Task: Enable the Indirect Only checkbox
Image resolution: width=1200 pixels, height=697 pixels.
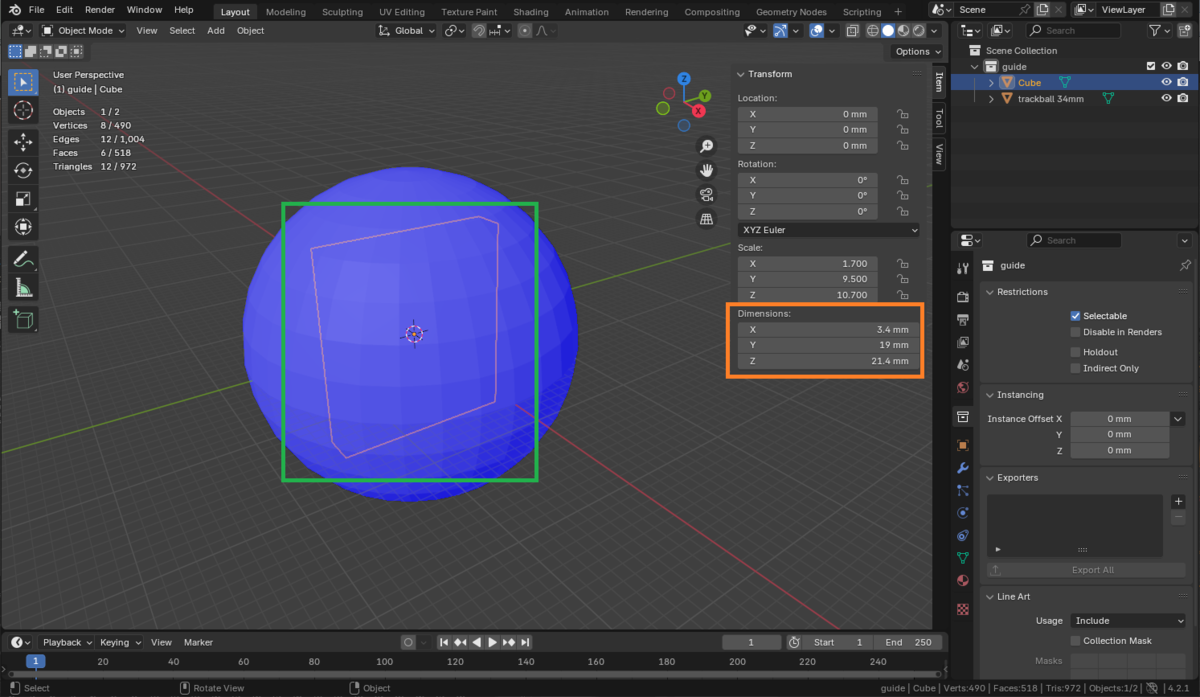Action: (x=1075, y=368)
